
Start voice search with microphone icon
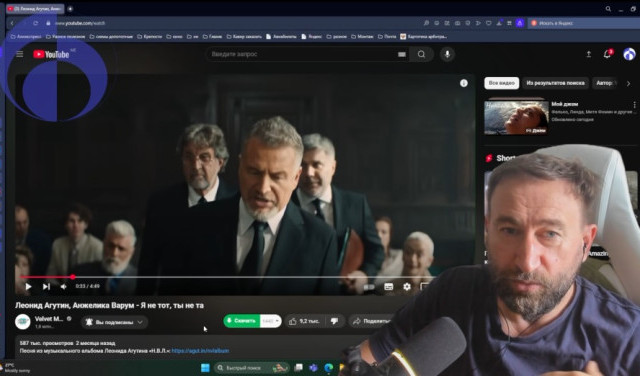point(447,54)
